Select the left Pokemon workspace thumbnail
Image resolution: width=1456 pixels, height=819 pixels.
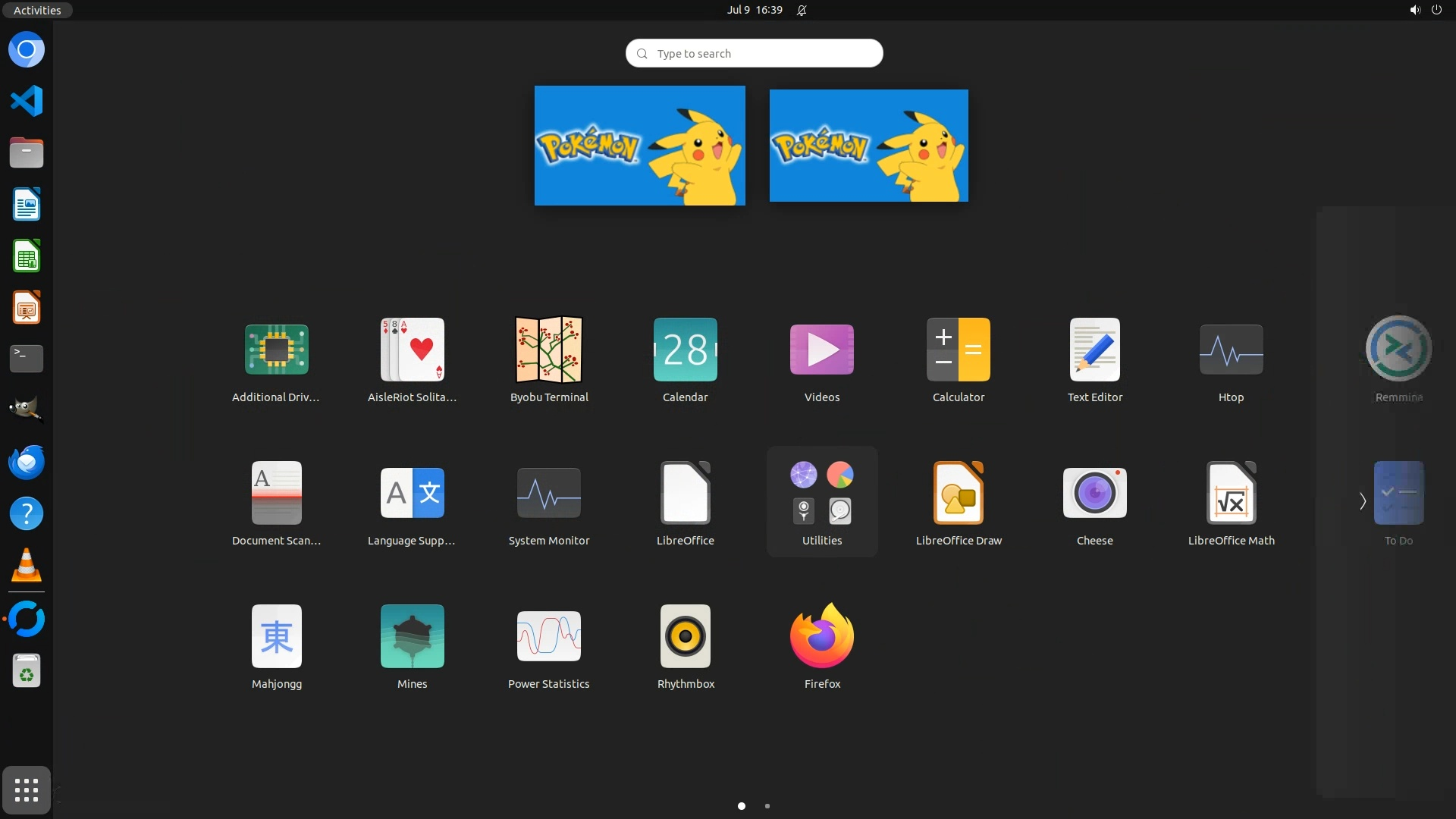click(639, 146)
